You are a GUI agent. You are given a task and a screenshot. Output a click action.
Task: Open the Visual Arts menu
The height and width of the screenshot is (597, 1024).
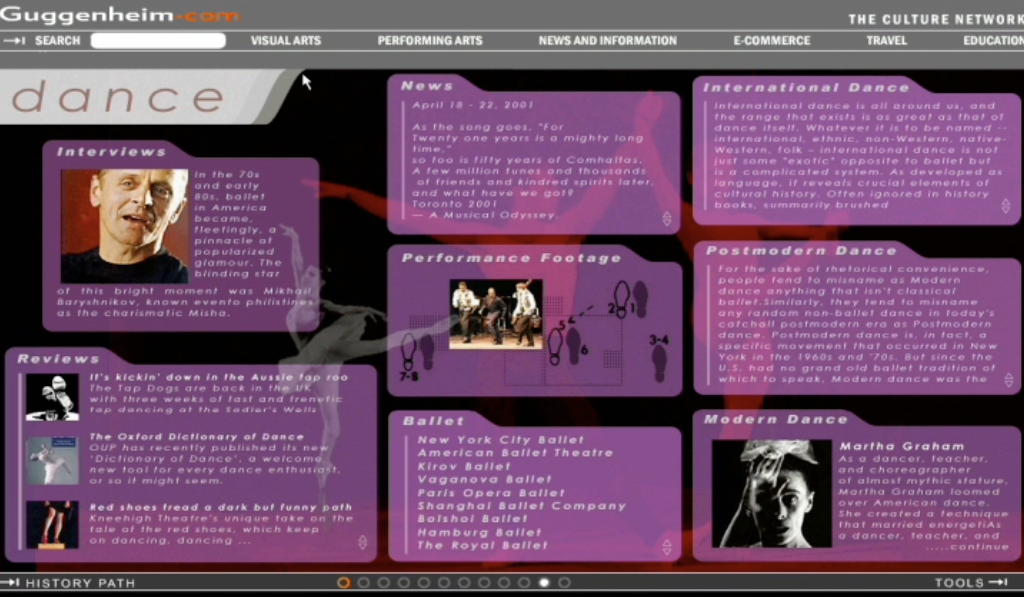286,41
